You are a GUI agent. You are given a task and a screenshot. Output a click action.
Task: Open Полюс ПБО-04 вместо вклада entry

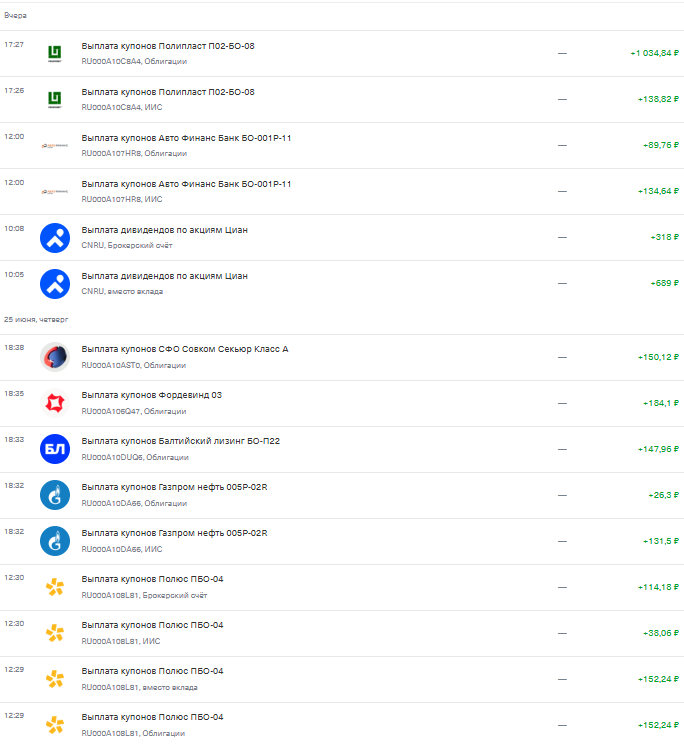[342, 679]
